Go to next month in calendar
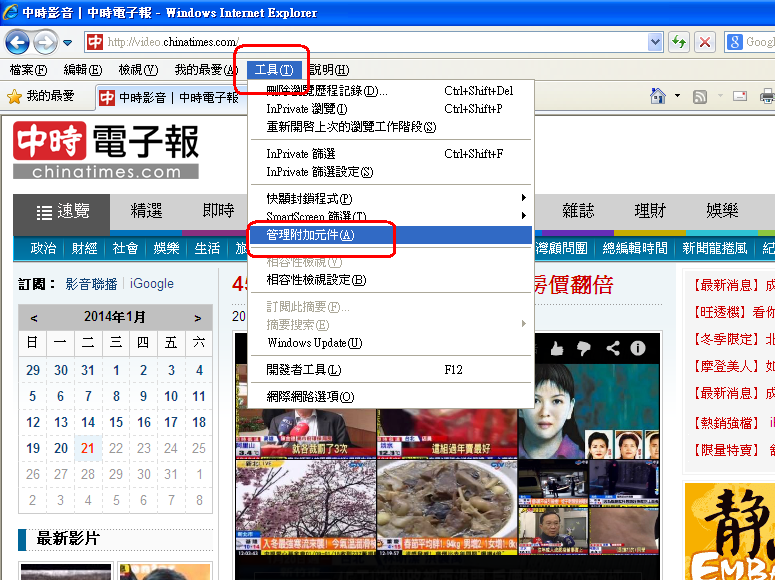The width and height of the screenshot is (775, 580). tap(198, 318)
